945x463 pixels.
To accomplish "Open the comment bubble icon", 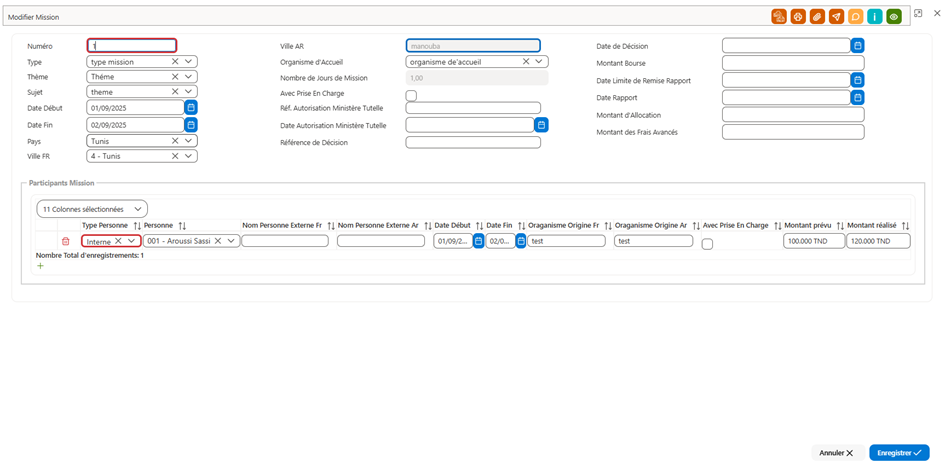I will coord(855,17).
